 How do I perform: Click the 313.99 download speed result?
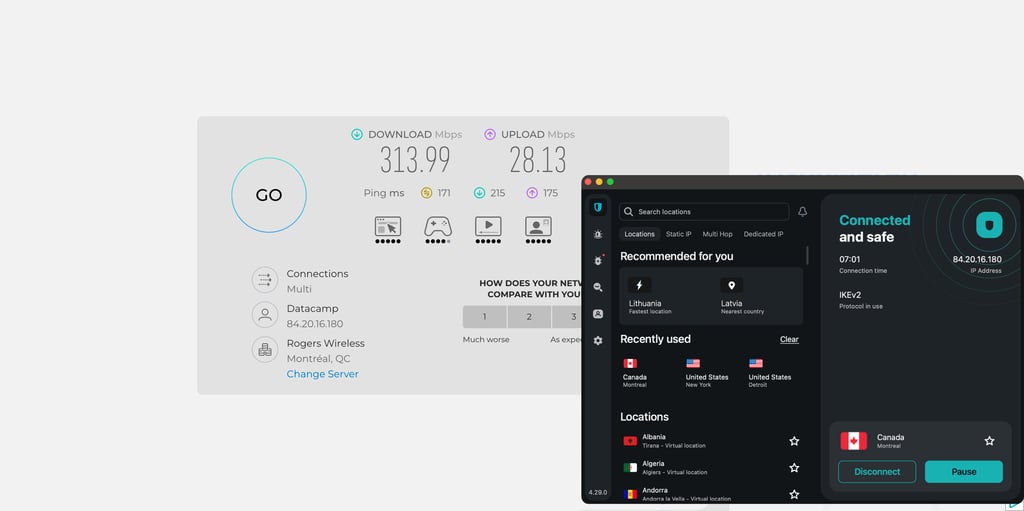coord(415,160)
